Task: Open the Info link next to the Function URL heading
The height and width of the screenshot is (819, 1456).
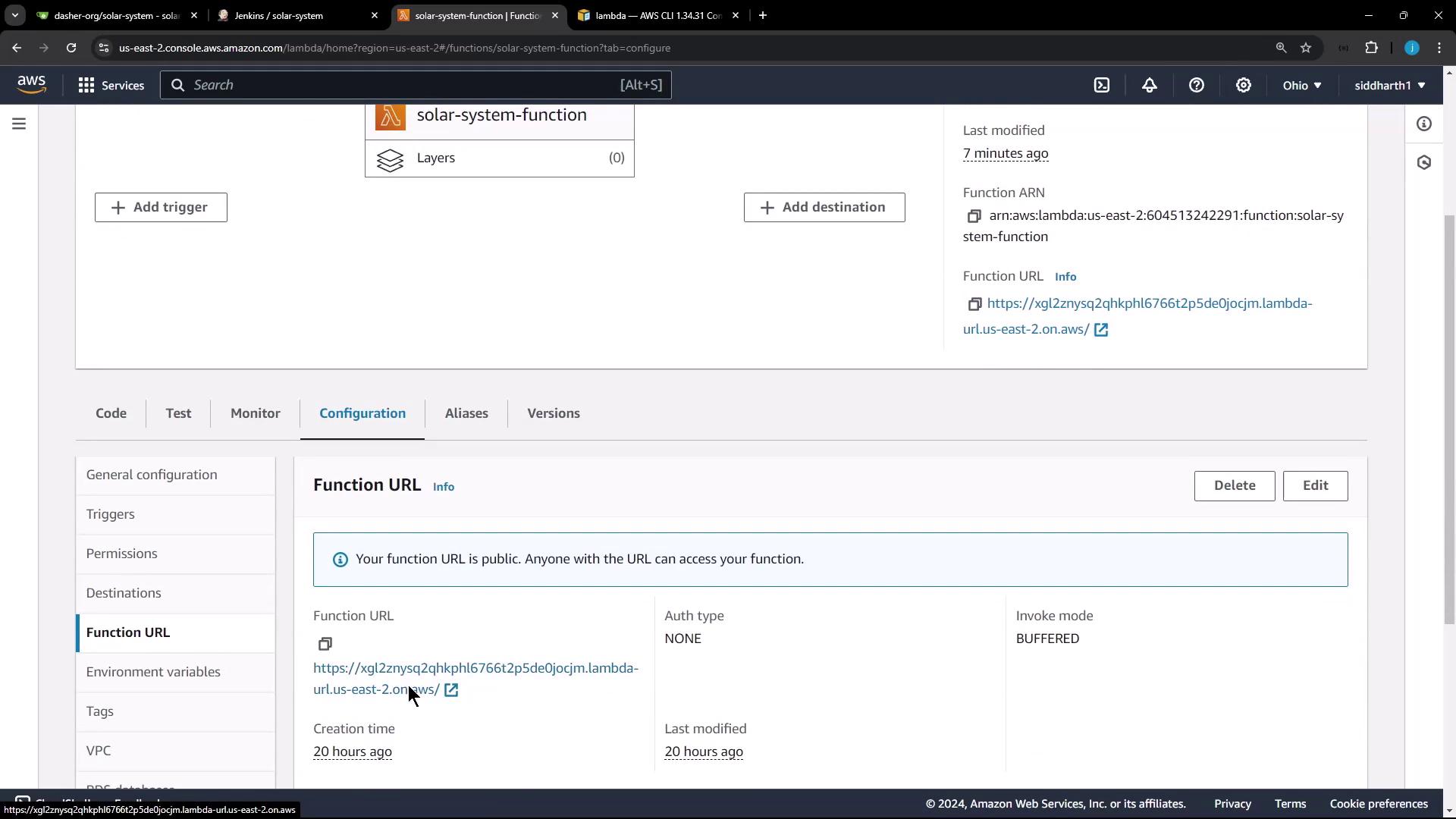Action: (x=444, y=487)
